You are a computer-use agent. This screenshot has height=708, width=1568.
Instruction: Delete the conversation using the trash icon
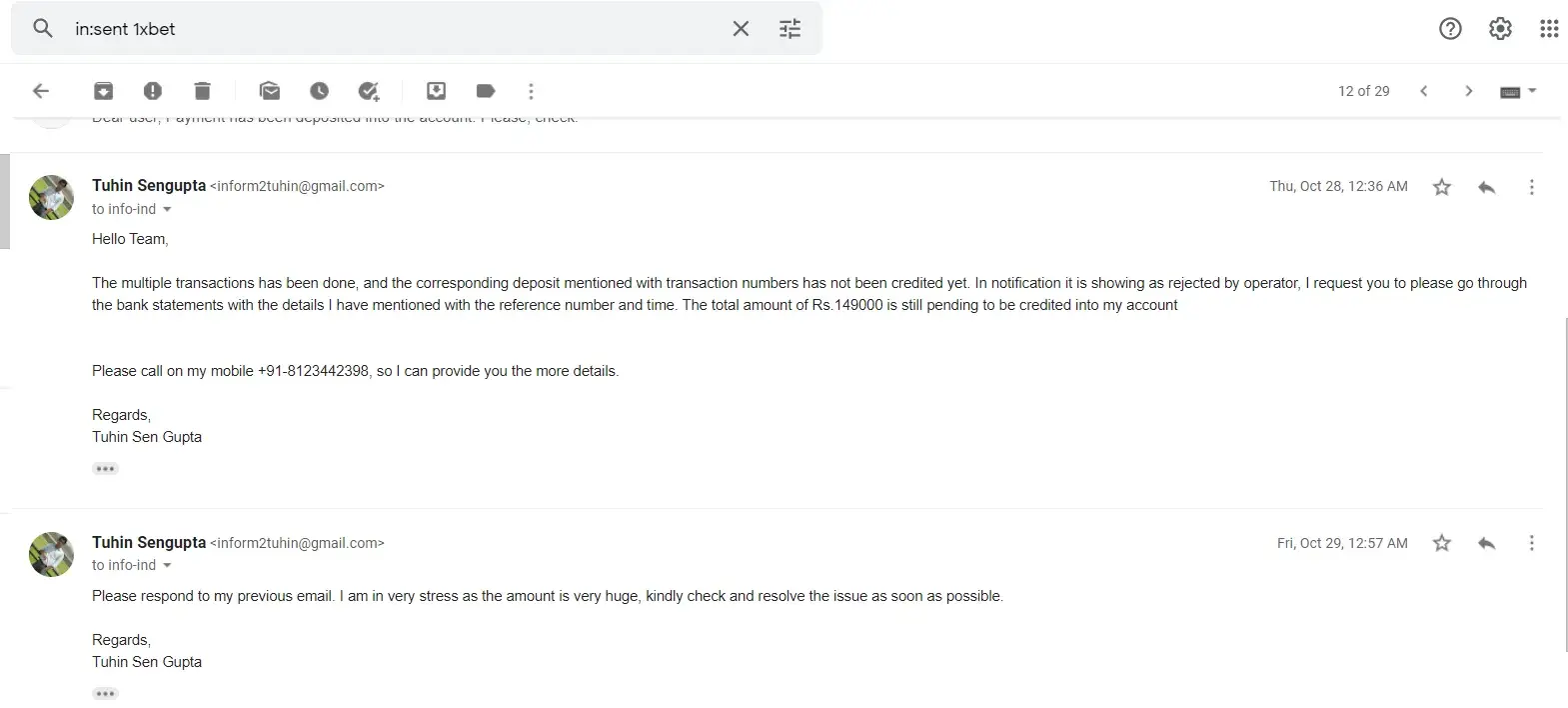[202, 91]
